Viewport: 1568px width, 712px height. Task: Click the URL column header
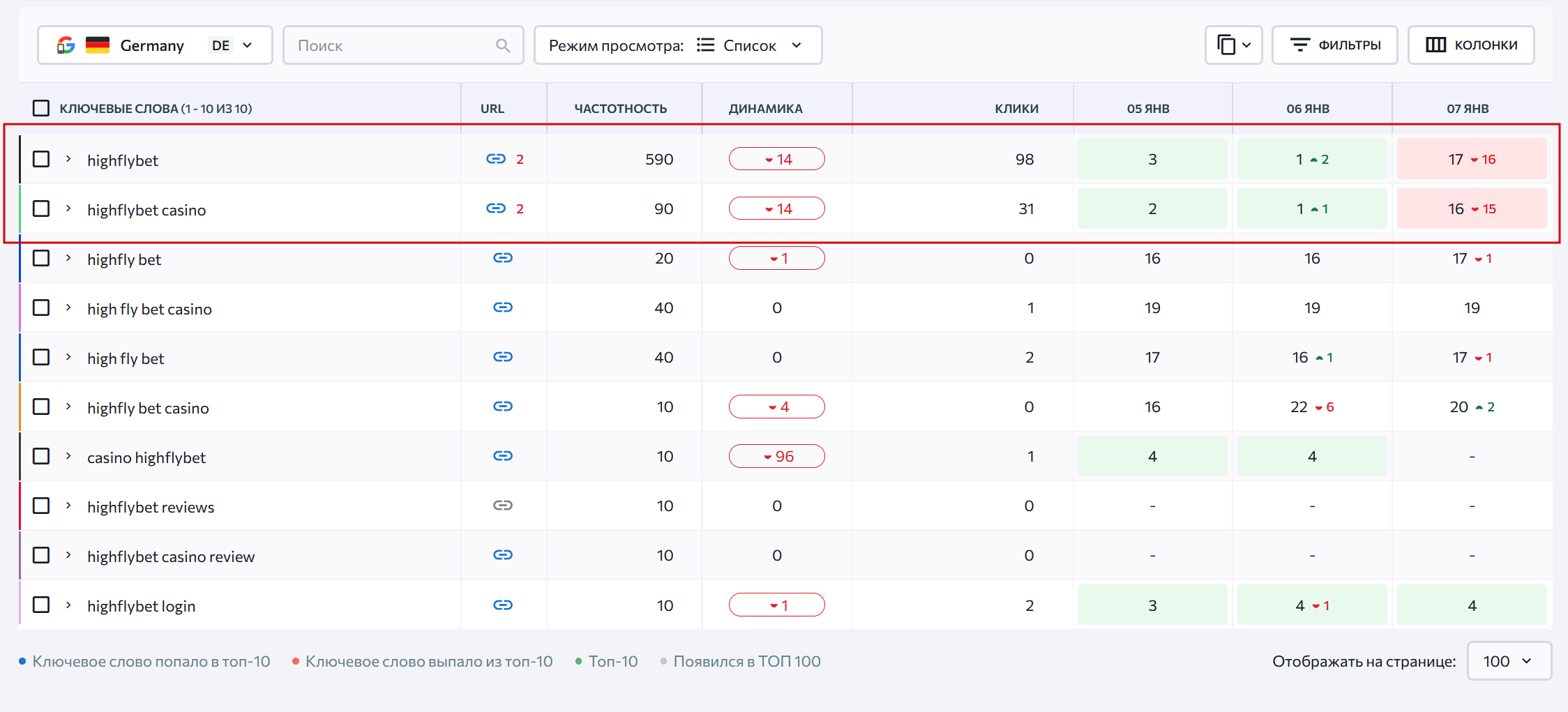click(x=492, y=109)
